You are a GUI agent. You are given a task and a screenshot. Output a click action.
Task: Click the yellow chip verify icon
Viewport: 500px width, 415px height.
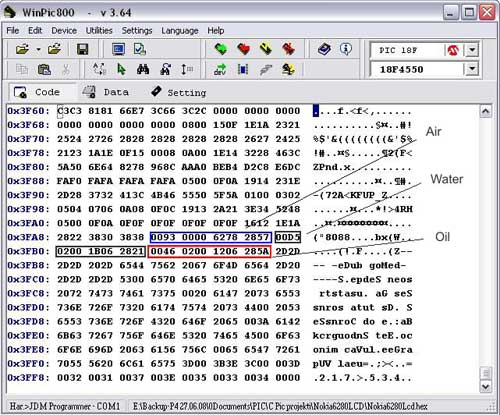[x=266, y=49]
